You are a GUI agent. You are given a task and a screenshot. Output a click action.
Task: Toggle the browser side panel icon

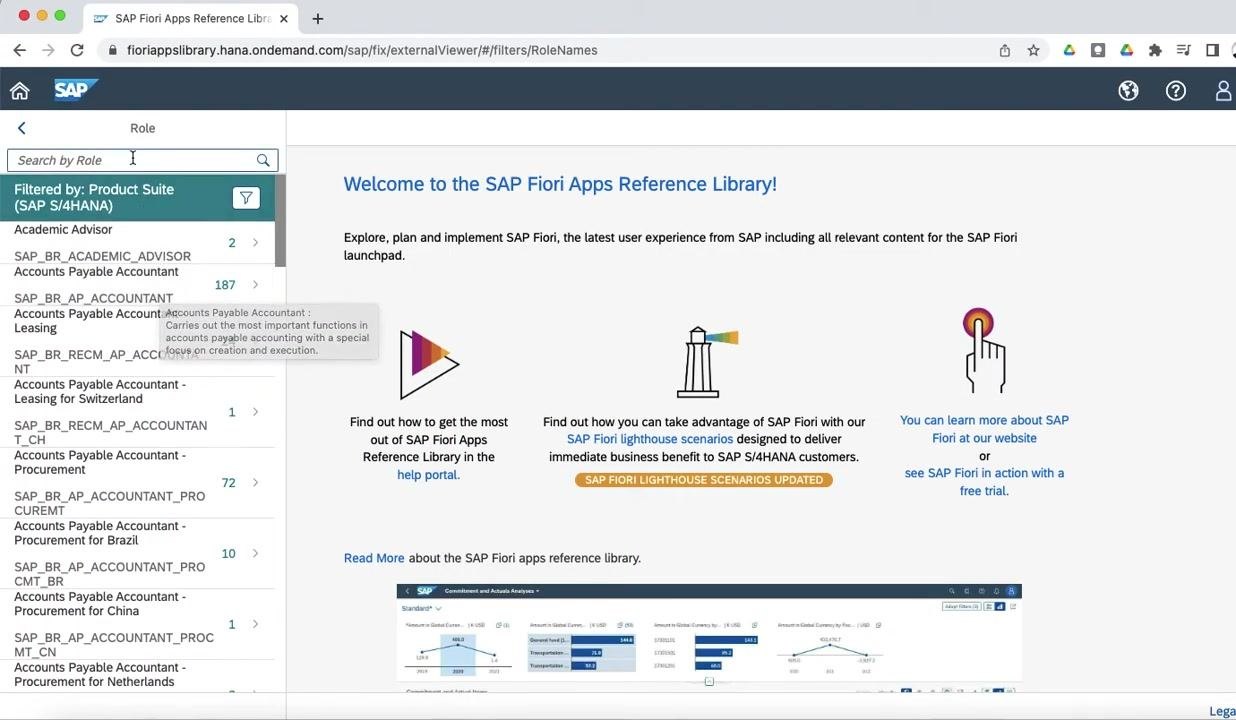coord(1212,50)
